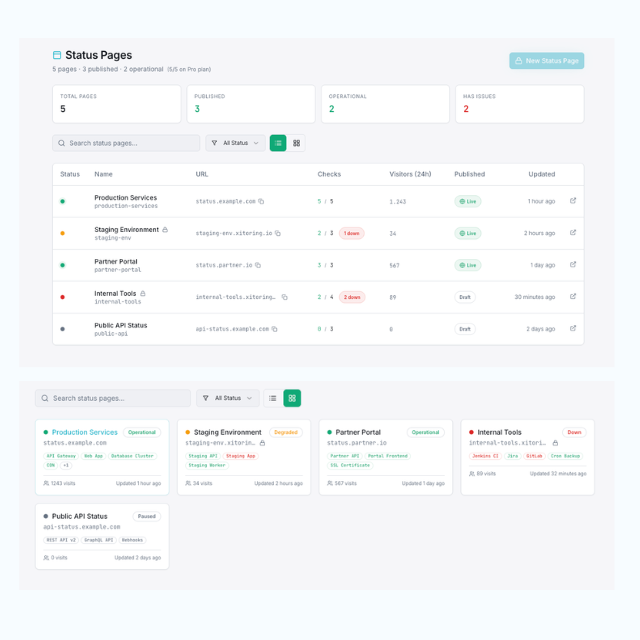Open the Public API Status card
Viewport: 640px width, 640px height.
coord(102,536)
